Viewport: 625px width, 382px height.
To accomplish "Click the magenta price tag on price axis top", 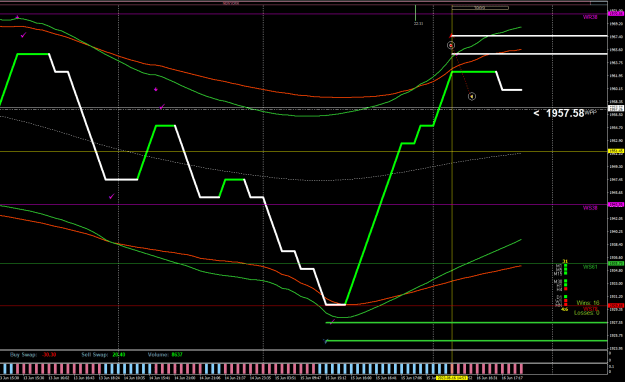I will (x=616, y=14).
